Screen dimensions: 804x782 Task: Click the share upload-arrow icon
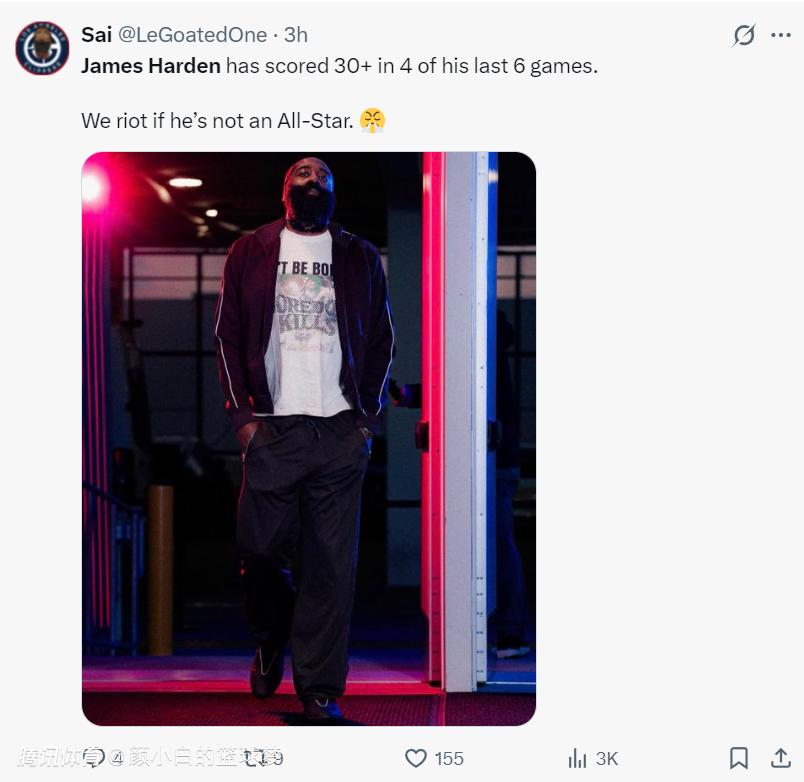click(780, 758)
